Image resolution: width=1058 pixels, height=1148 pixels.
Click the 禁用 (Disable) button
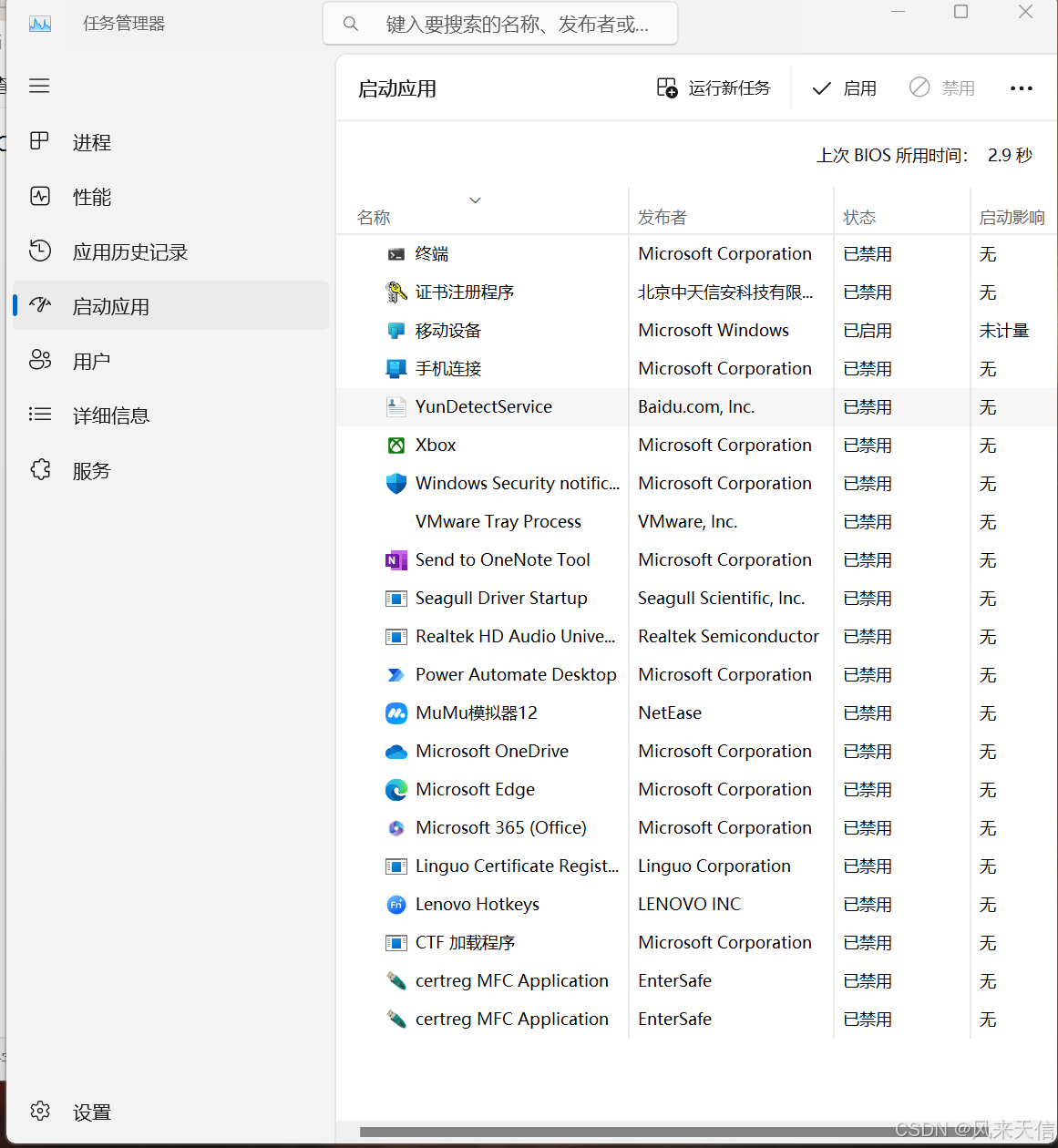(x=942, y=88)
